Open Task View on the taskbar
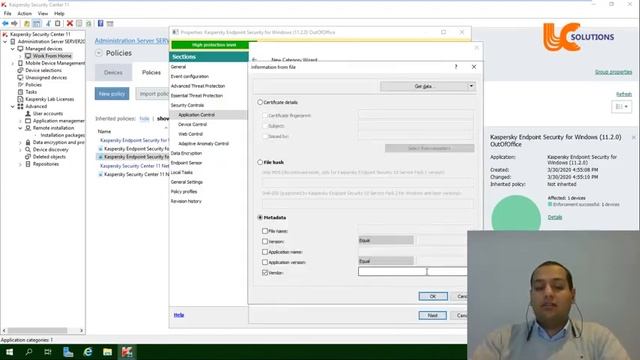Viewport: 640px width, 360px height. pos(48,352)
